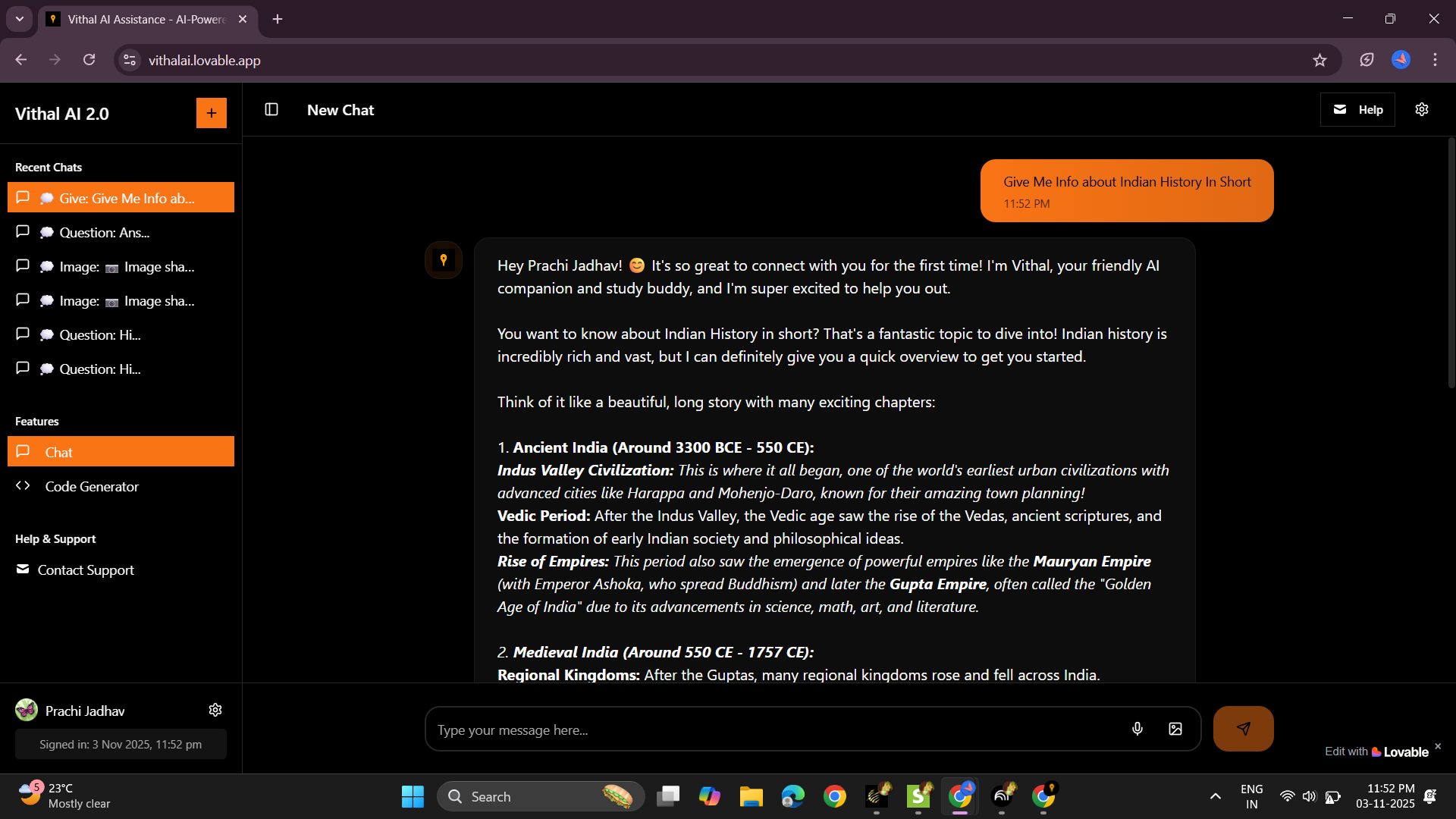
Task: Expand hidden icons in the system tray
Action: [1214, 796]
